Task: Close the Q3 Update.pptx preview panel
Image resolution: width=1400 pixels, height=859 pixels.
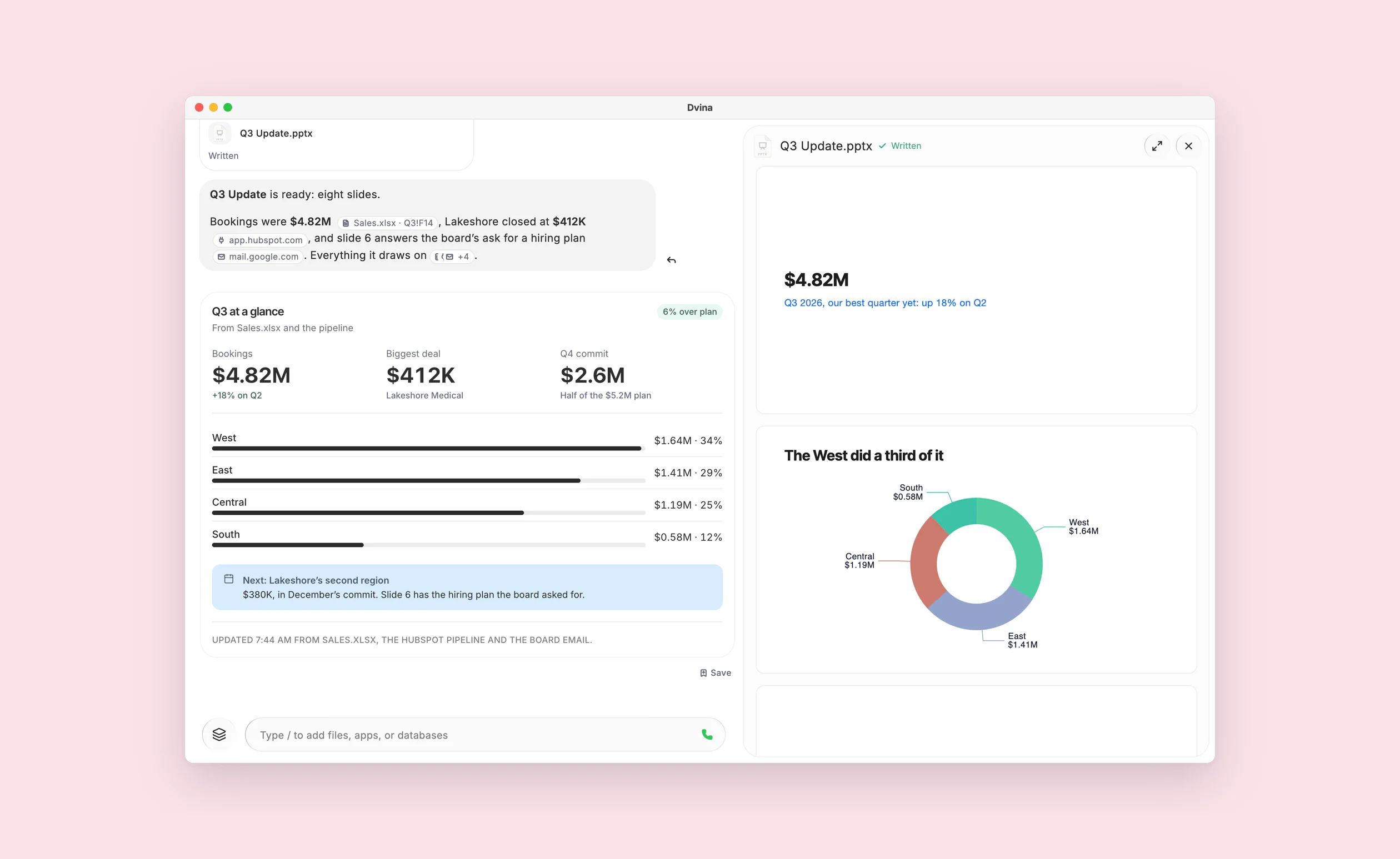Action: click(1188, 146)
